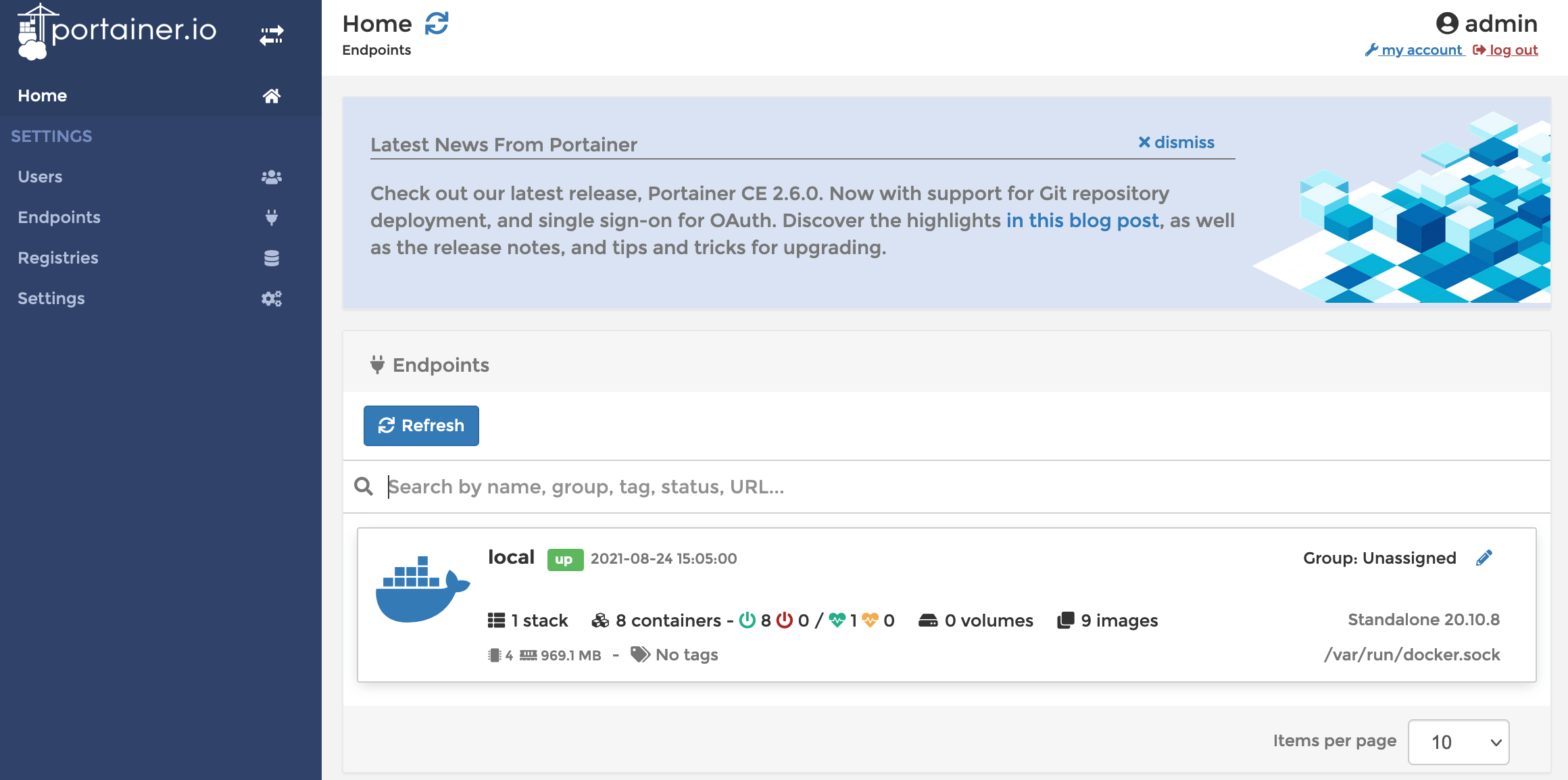This screenshot has width=1568, height=780.
Task: Click the timestamp 2021-08-24 15:05:00
Action: [664, 558]
